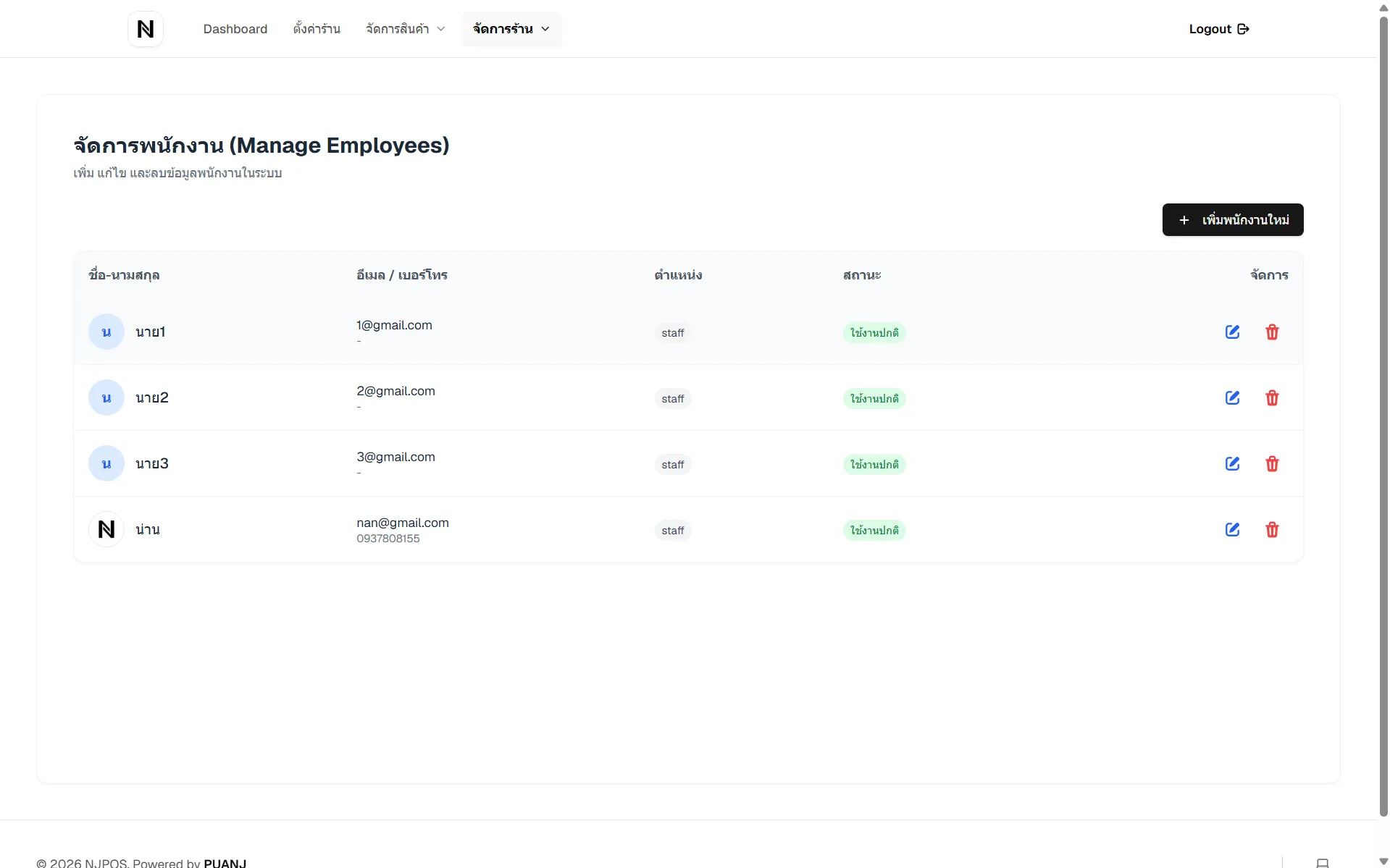This screenshot has height=868, width=1390.
Task: Open the Dashboard menu item
Action: tap(235, 29)
